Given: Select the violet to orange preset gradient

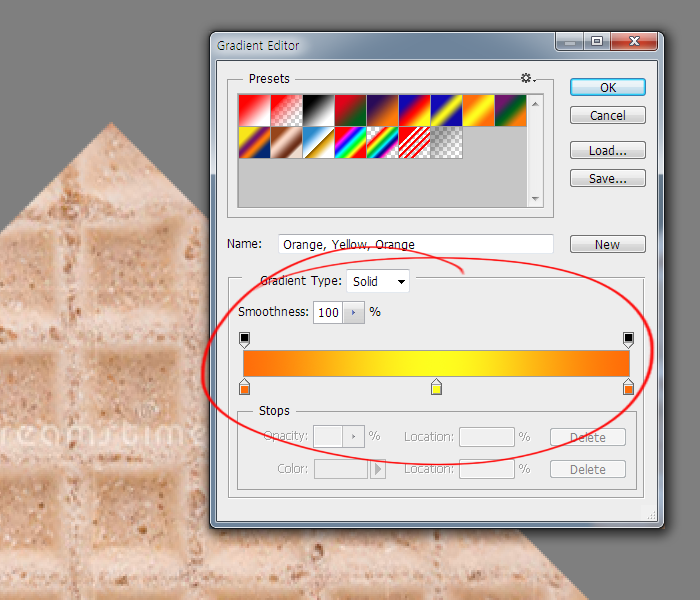Looking at the screenshot, I should pos(383,110).
